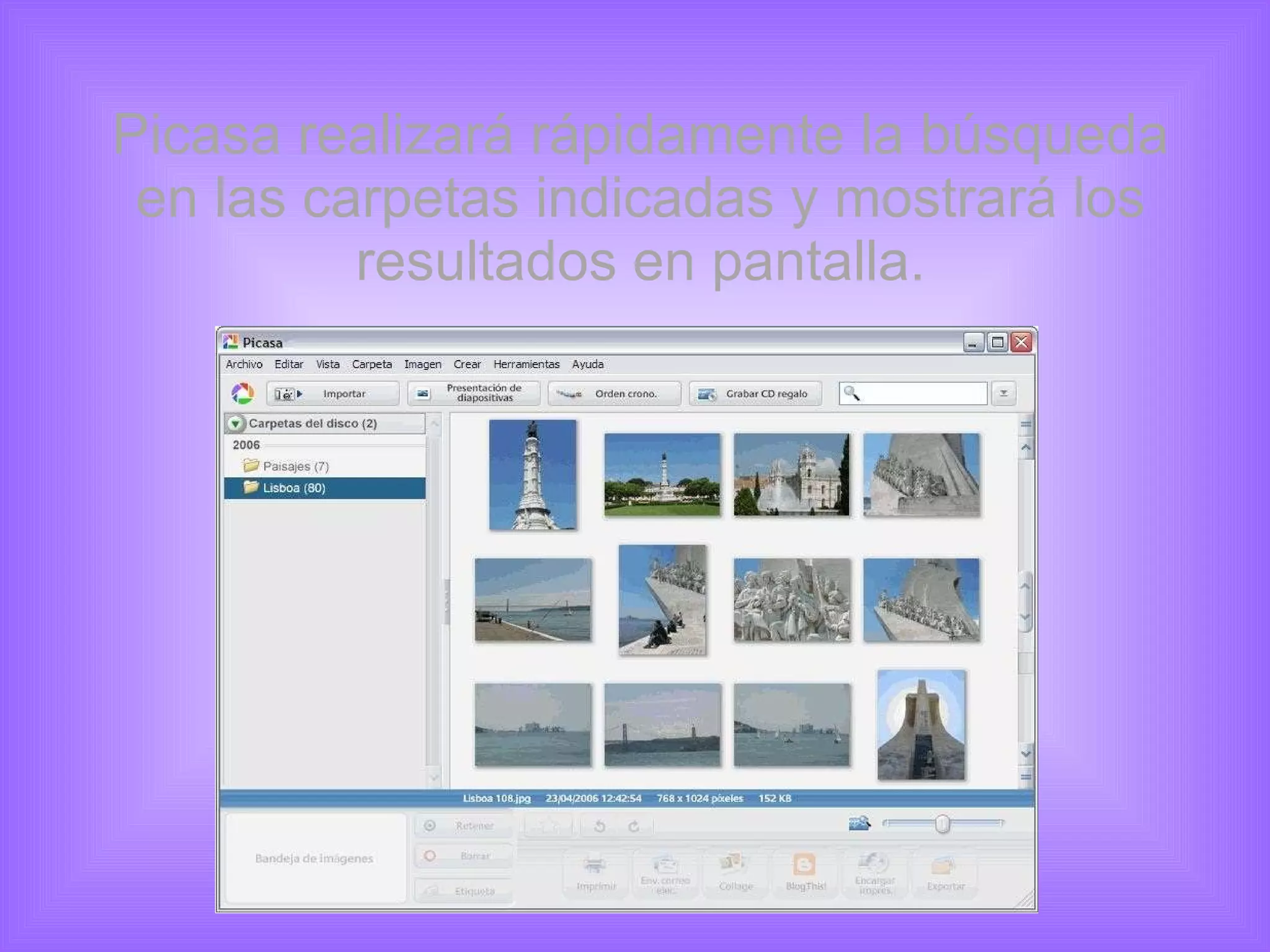Click the star rating icon in the tray toolbar

coord(548,826)
